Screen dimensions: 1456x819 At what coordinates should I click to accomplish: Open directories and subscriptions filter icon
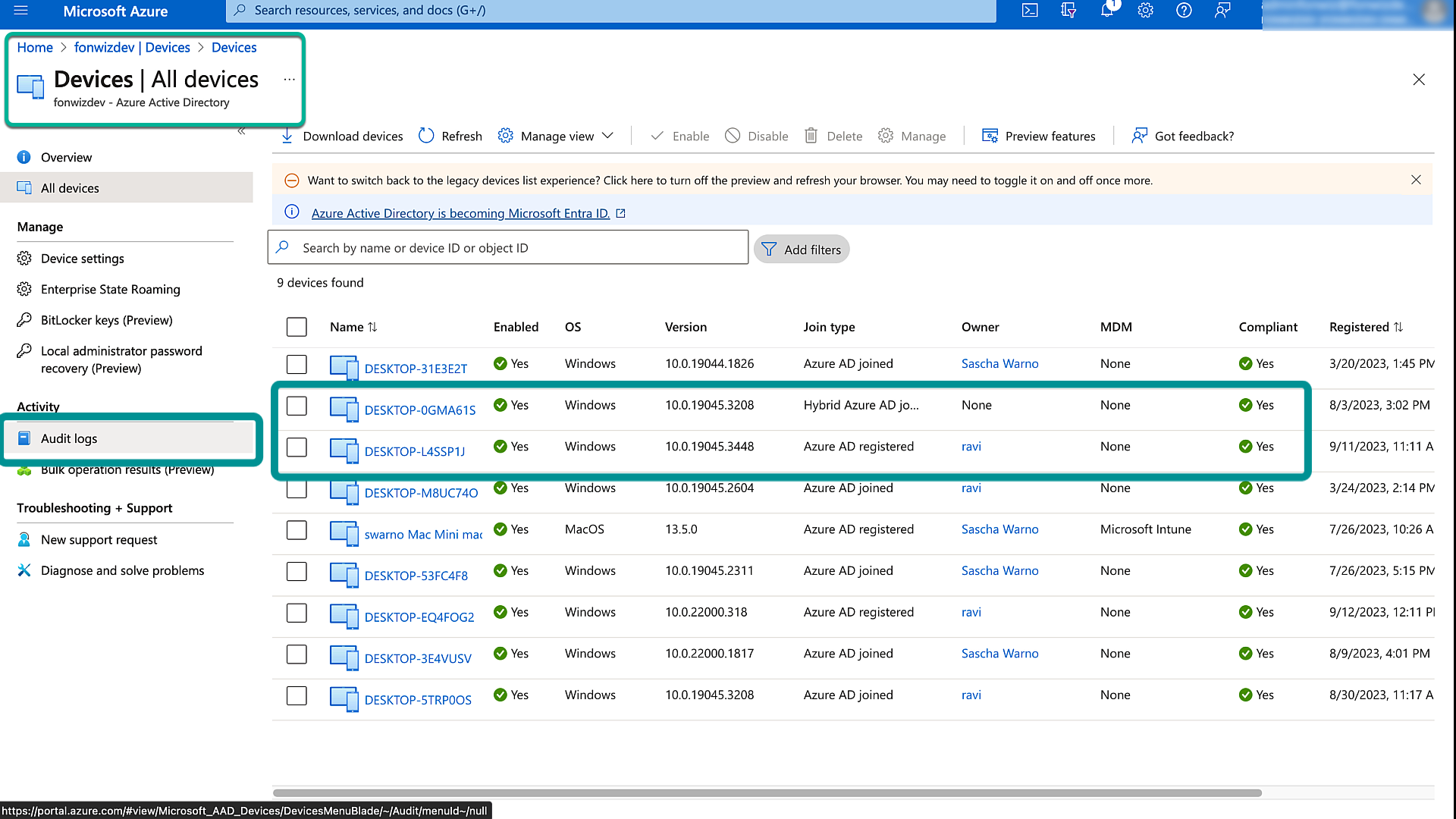click(x=1068, y=11)
